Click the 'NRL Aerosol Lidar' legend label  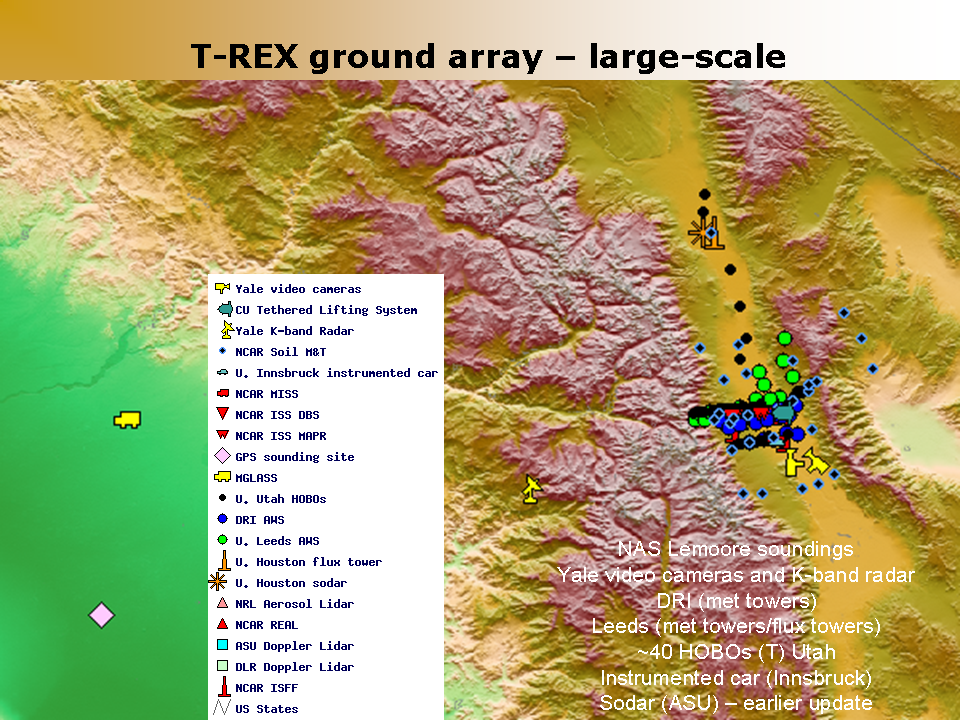click(x=294, y=604)
